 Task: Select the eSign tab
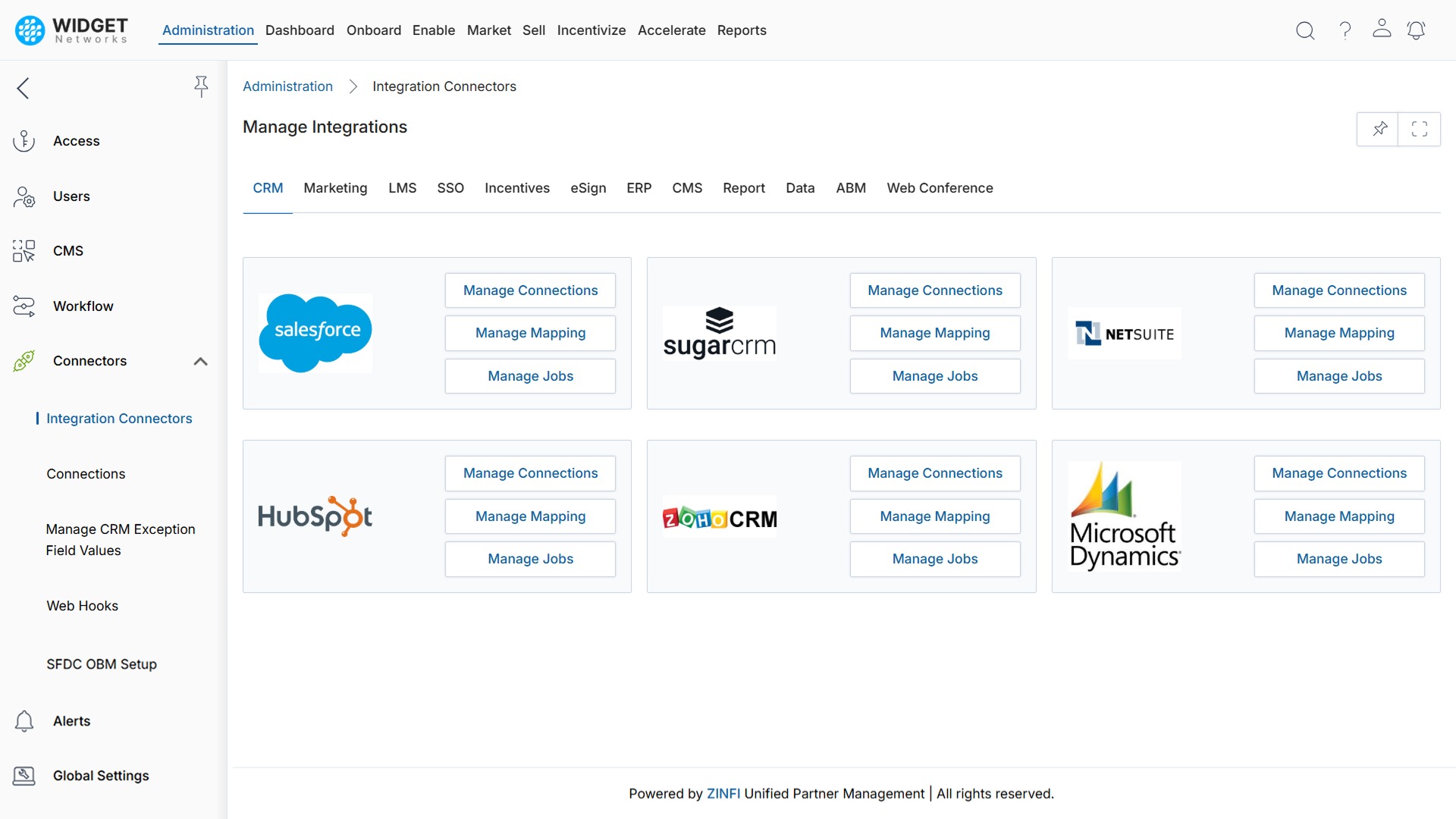(x=588, y=188)
